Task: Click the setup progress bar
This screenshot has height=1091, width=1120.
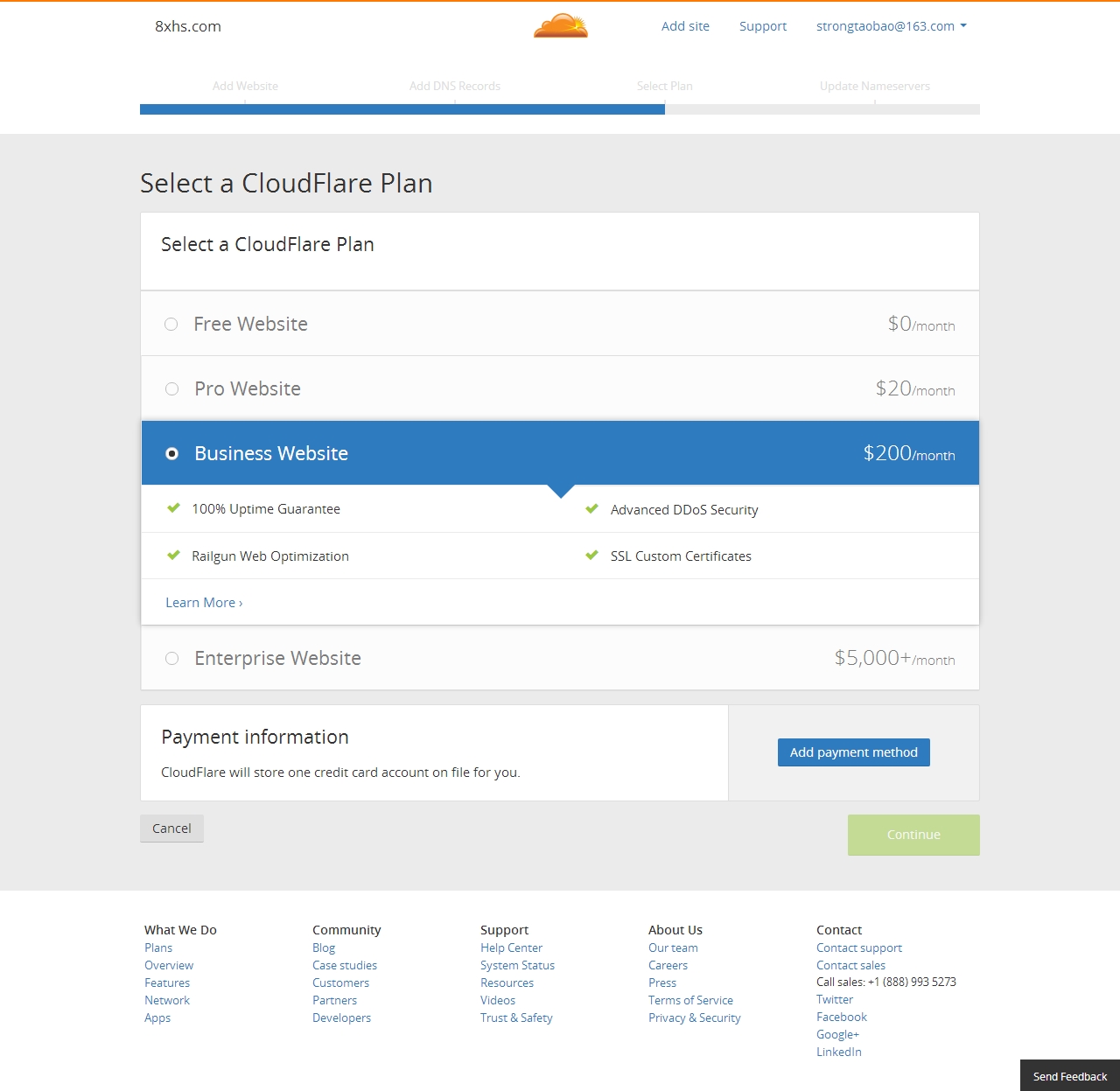Action: 560,109
